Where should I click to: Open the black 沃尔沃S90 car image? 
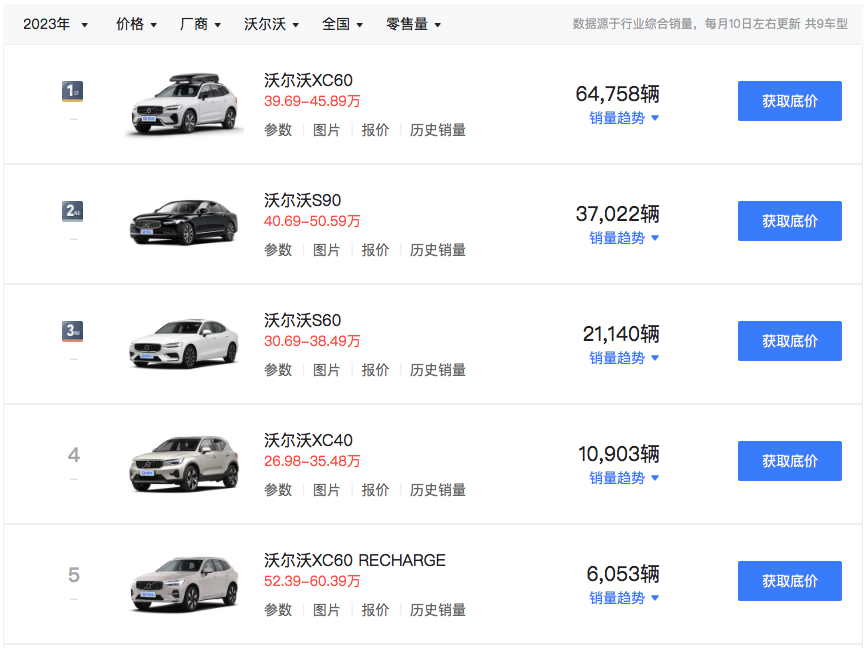[184, 222]
